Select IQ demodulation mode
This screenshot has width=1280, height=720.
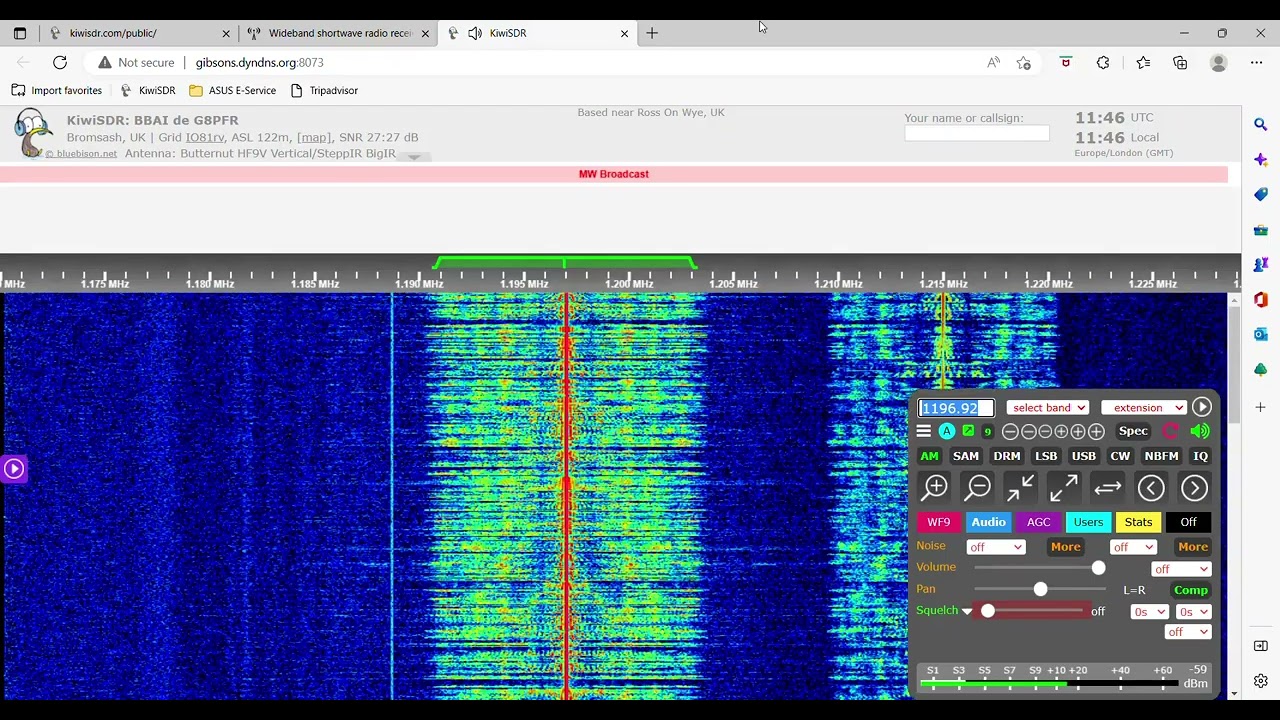coord(1200,456)
